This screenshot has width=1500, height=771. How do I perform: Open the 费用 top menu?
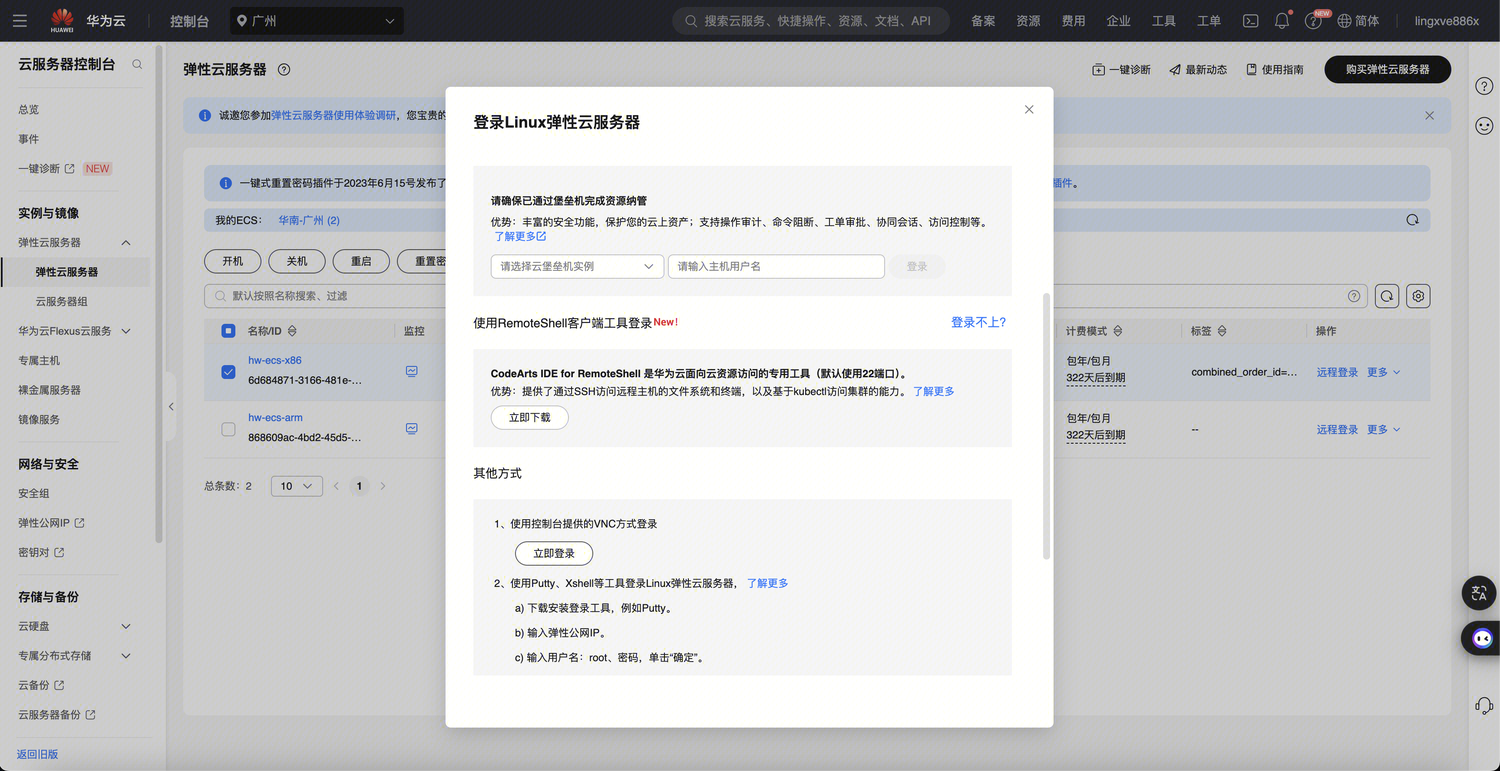1073,21
